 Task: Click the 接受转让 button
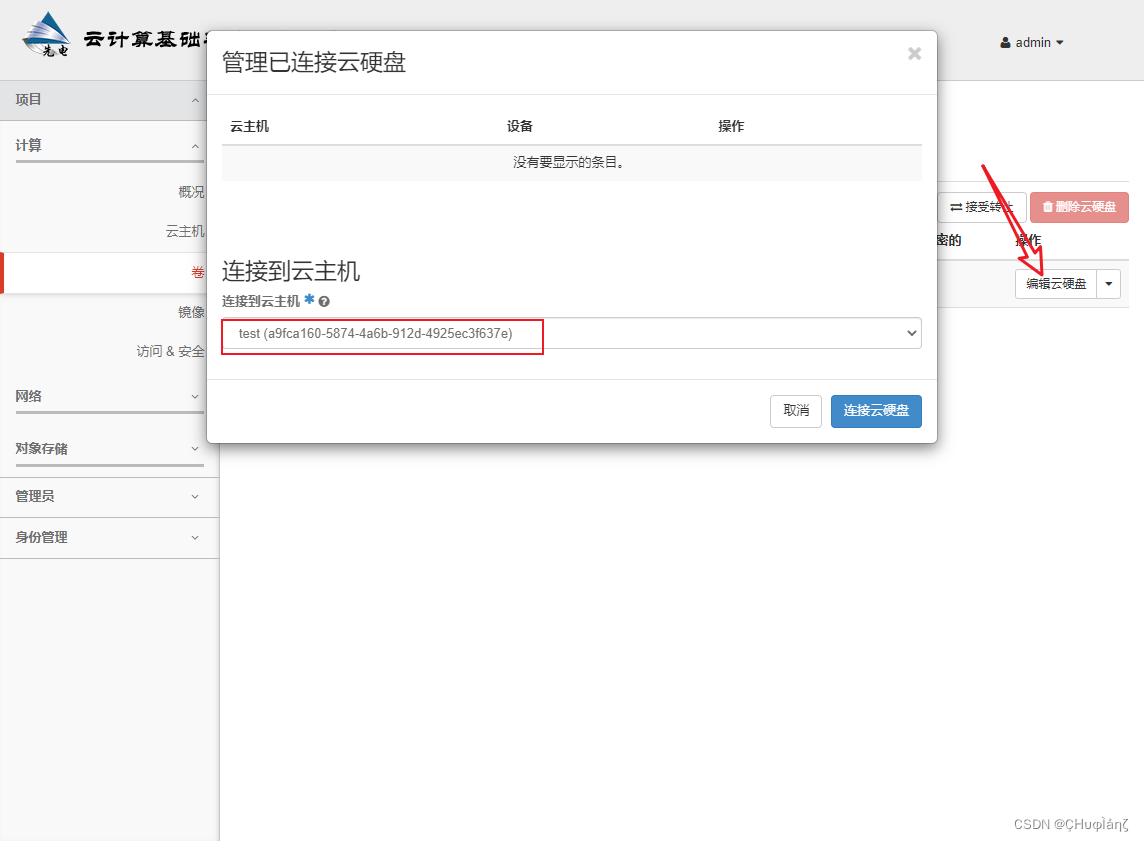[982, 207]
